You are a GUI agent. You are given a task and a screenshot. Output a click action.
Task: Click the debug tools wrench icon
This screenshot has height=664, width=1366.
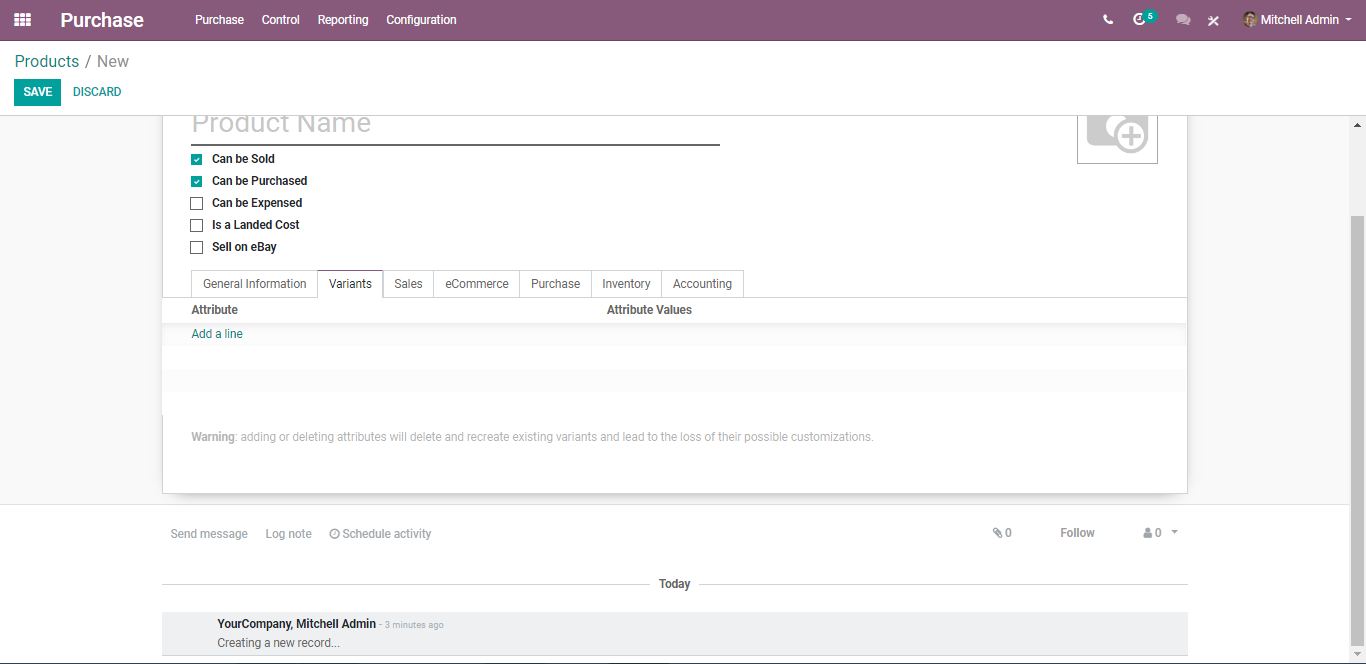tap(1213, 20)
